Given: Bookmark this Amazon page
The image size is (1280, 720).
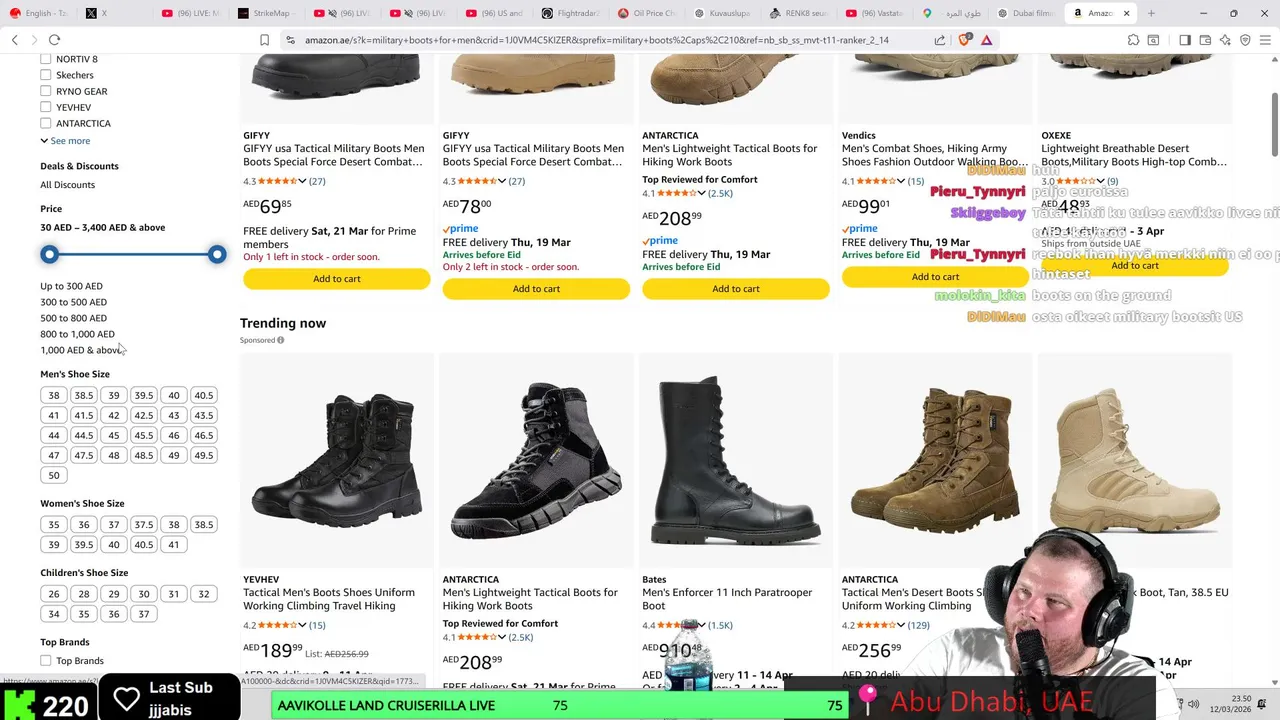Looking at the screenshot, I should click(x=264, y=40).
